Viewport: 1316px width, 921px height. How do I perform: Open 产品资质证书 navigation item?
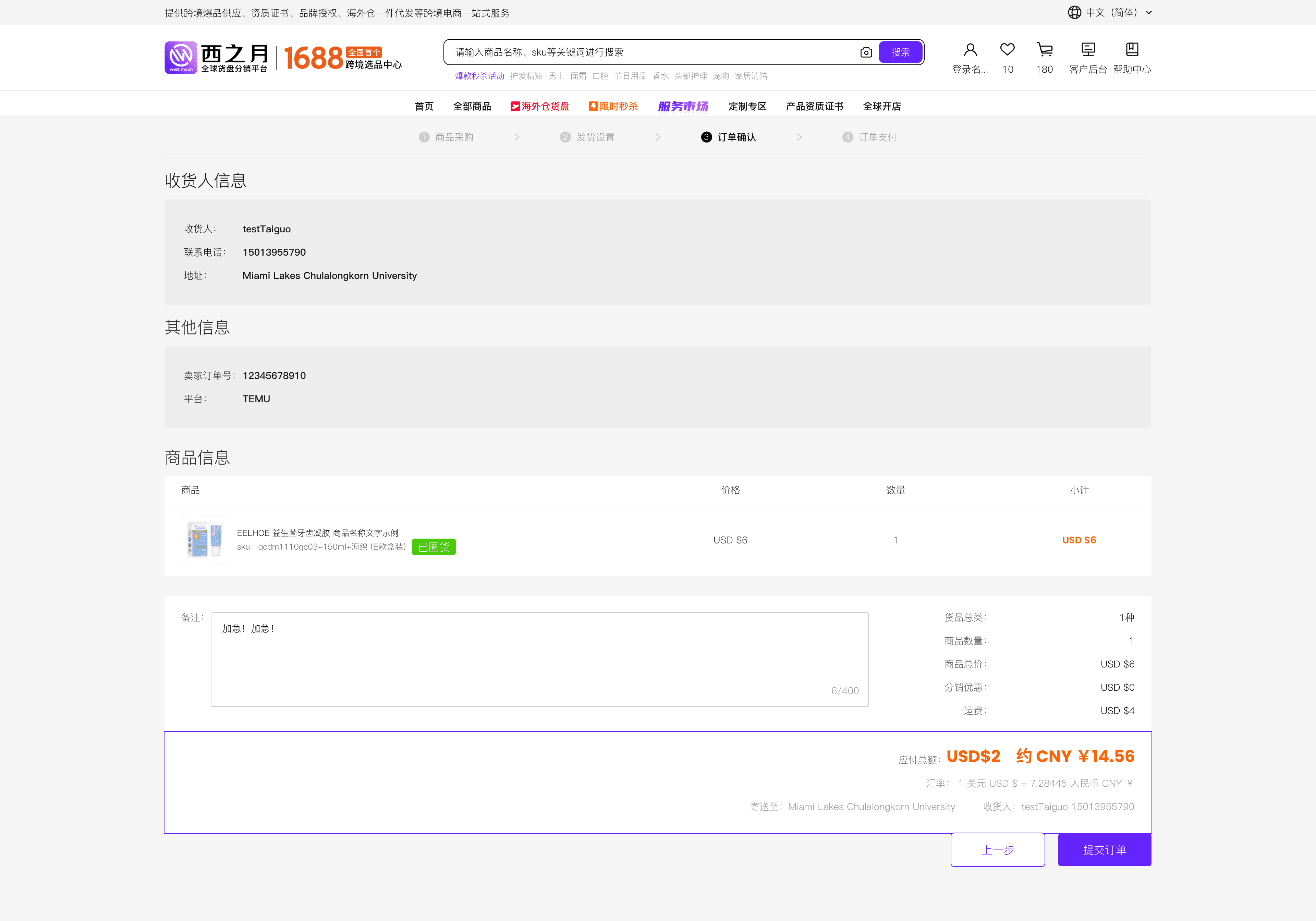click(815, 107)
